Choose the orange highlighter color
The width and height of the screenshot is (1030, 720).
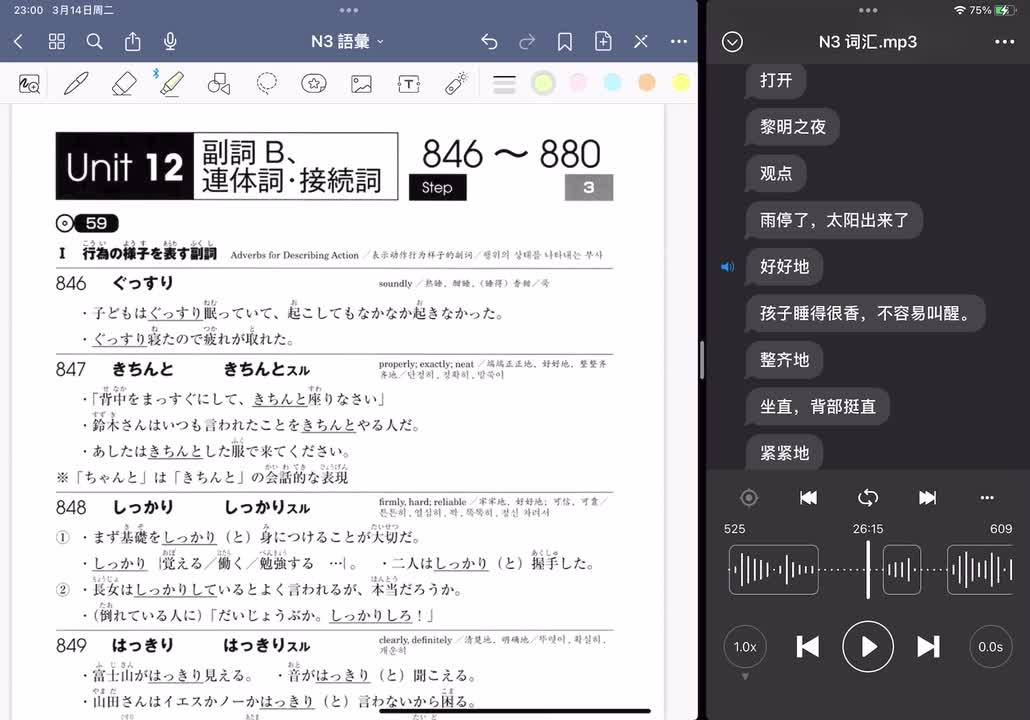pyautogui.click(x=647, y=83)
